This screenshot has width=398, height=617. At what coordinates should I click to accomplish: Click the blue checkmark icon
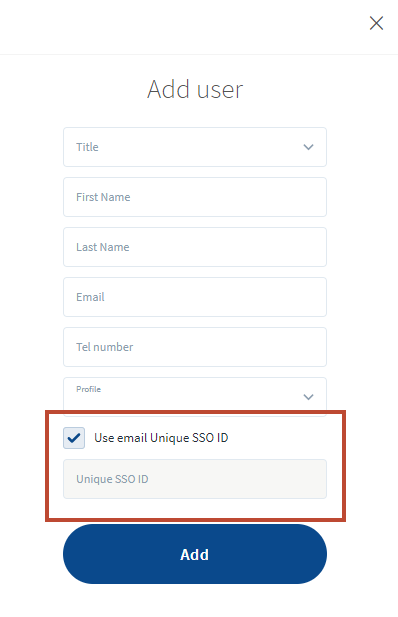[x=74, y=438]
